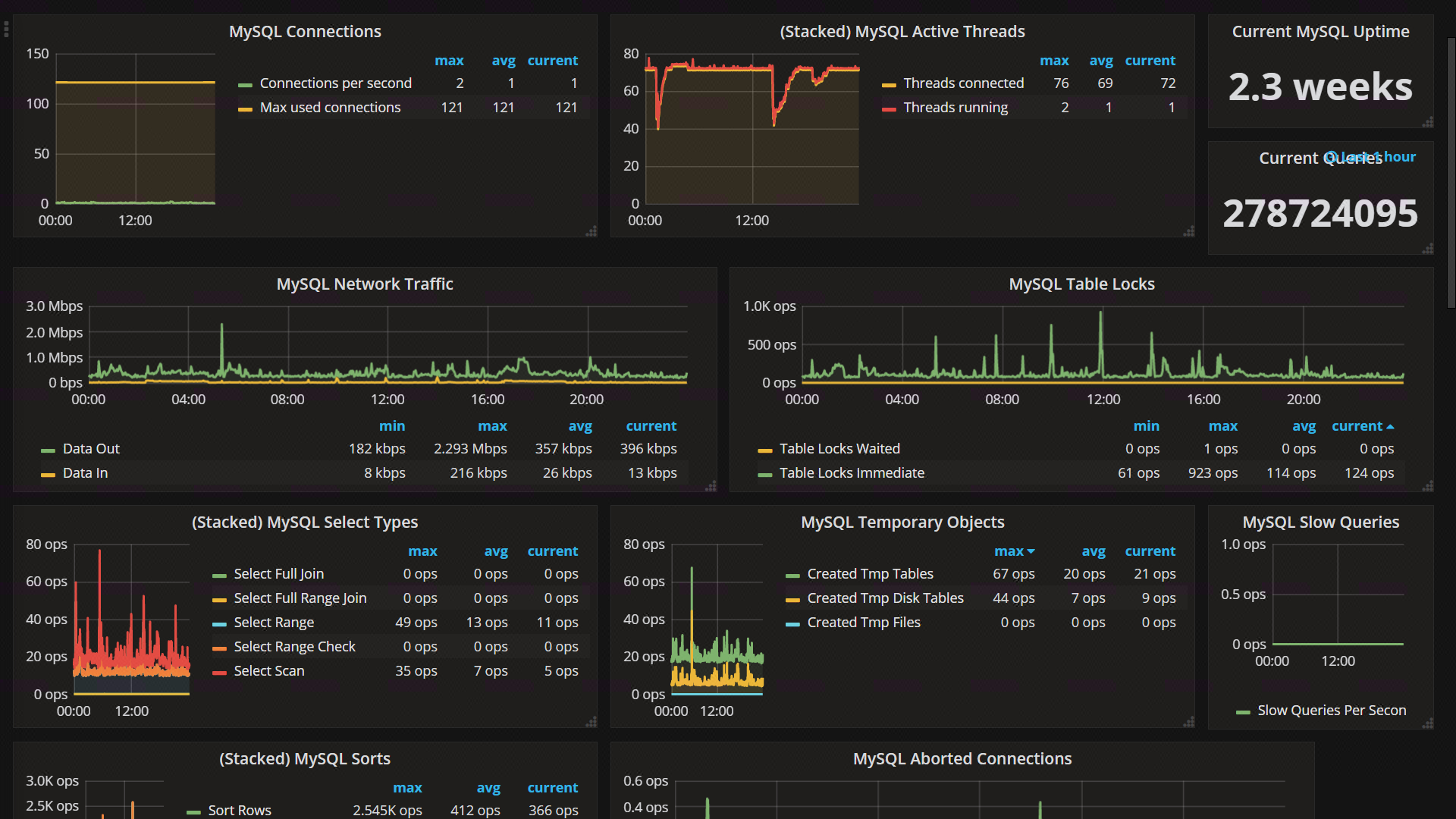
Task: Open MySQL Aborted Connections title menu
Action: [x=962, y=759]
